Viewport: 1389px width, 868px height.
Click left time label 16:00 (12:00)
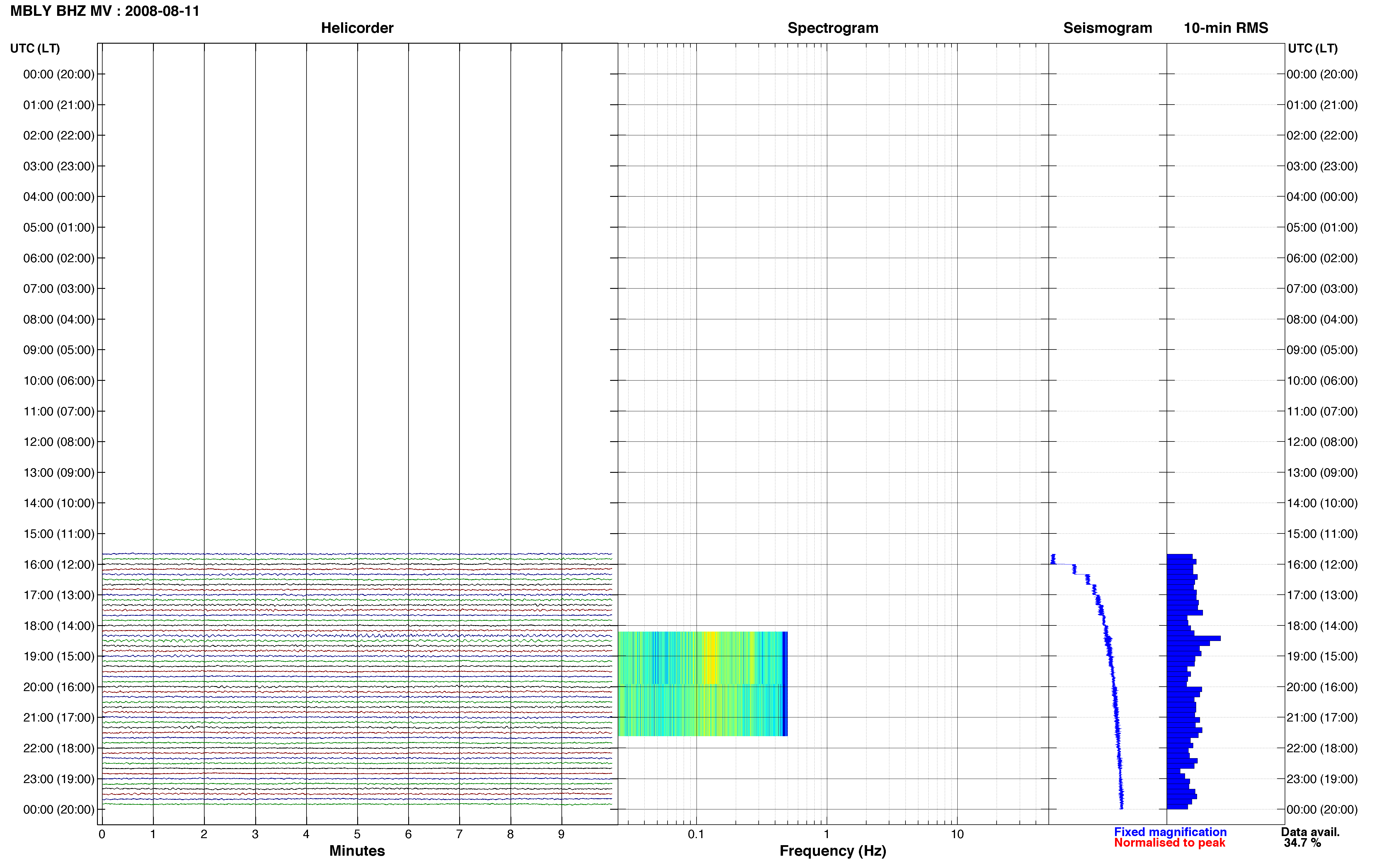pyautogui.click(x=59, y=564)
